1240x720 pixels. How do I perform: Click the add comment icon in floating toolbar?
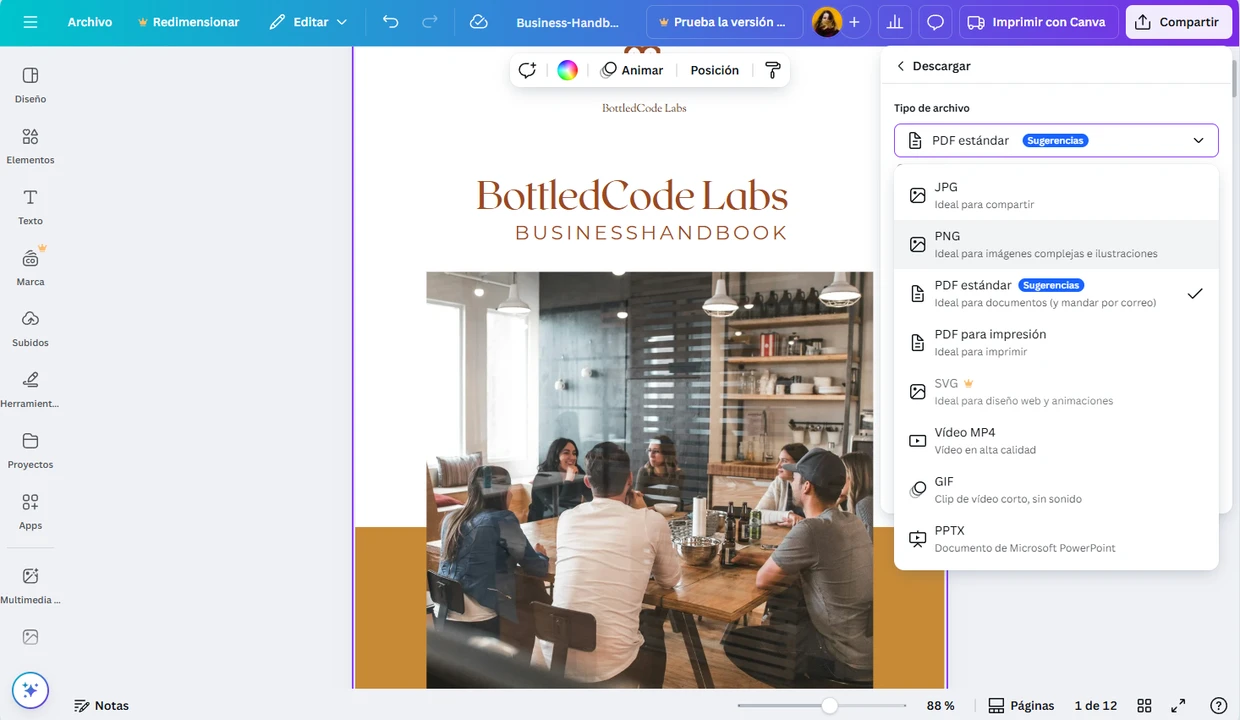tap(527, 70)
